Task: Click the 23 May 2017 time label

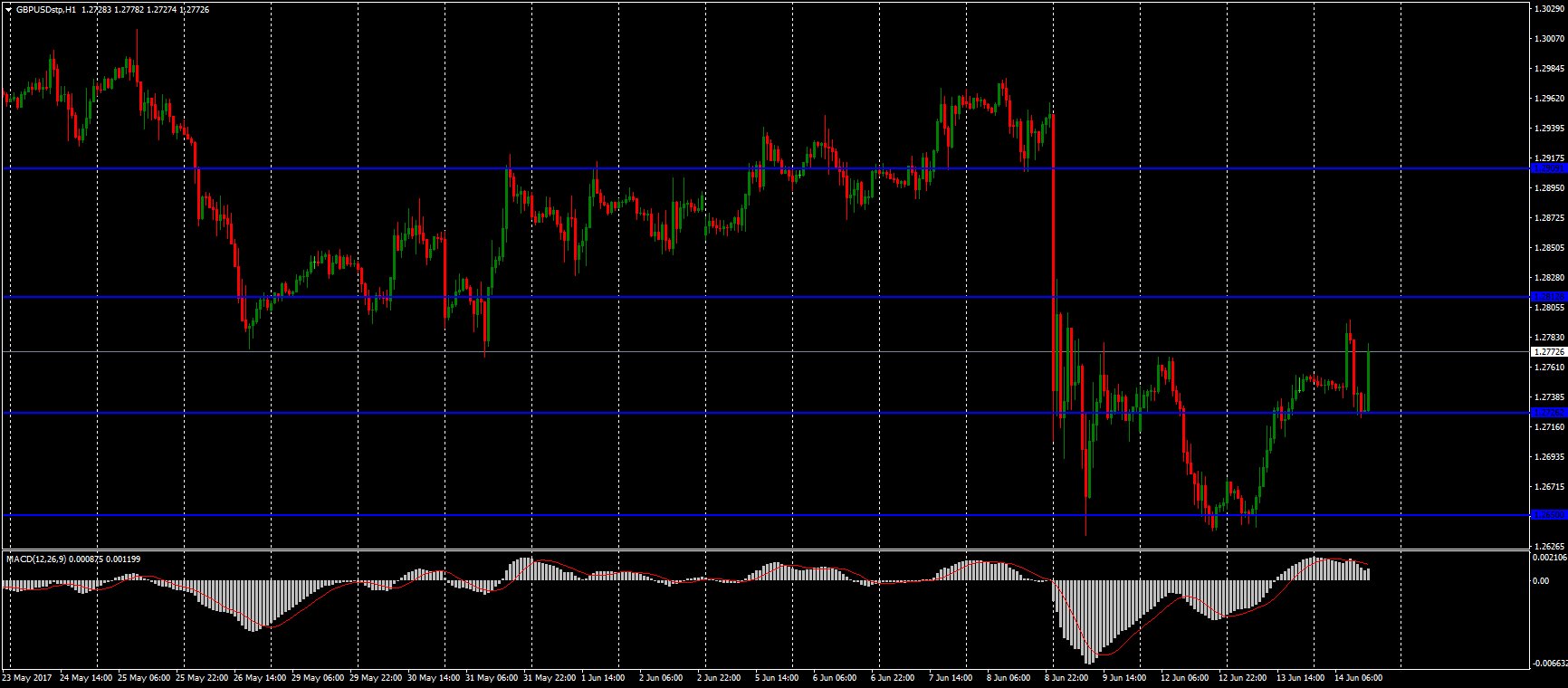Action: pos(27,678)
